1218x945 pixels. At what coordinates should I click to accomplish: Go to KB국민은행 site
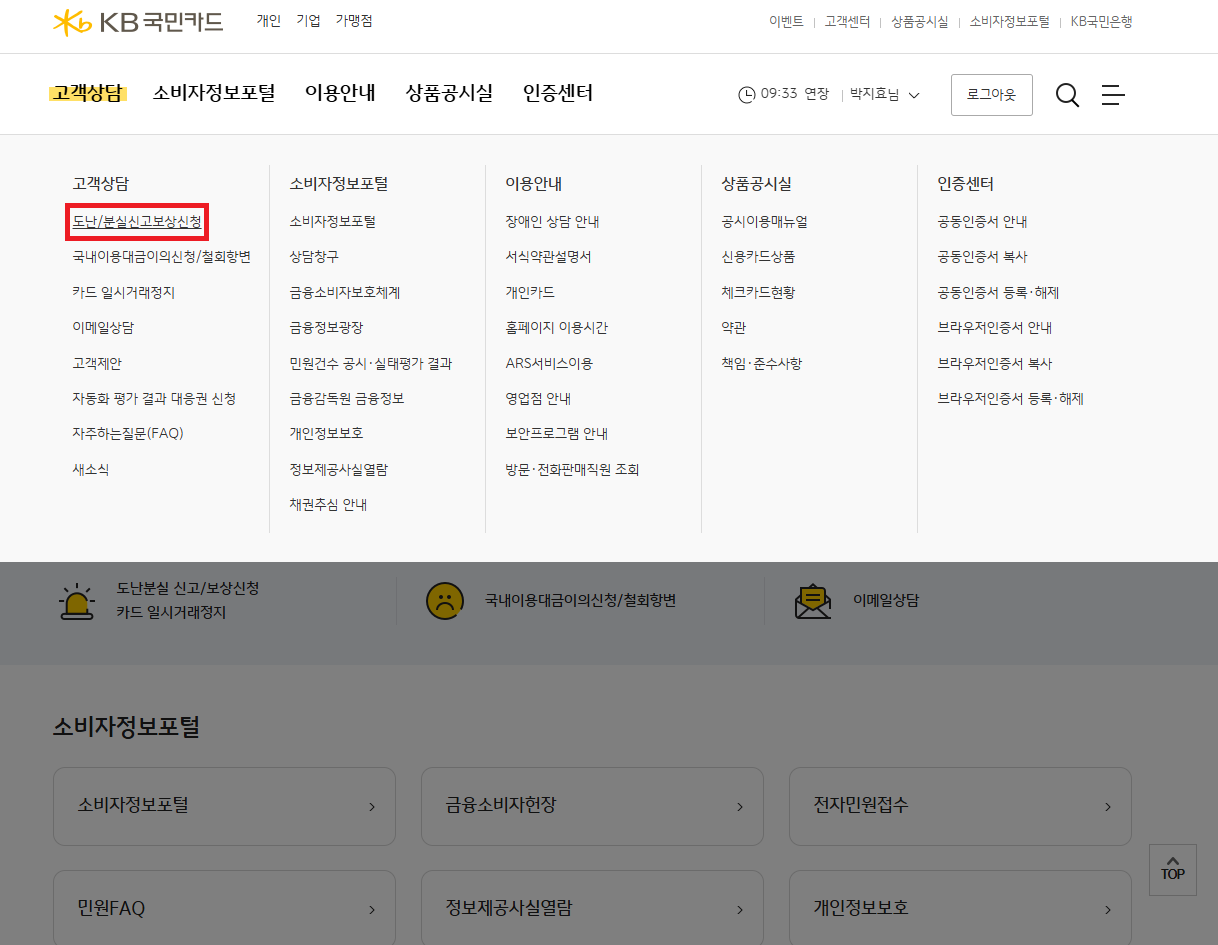point(1101,21)
